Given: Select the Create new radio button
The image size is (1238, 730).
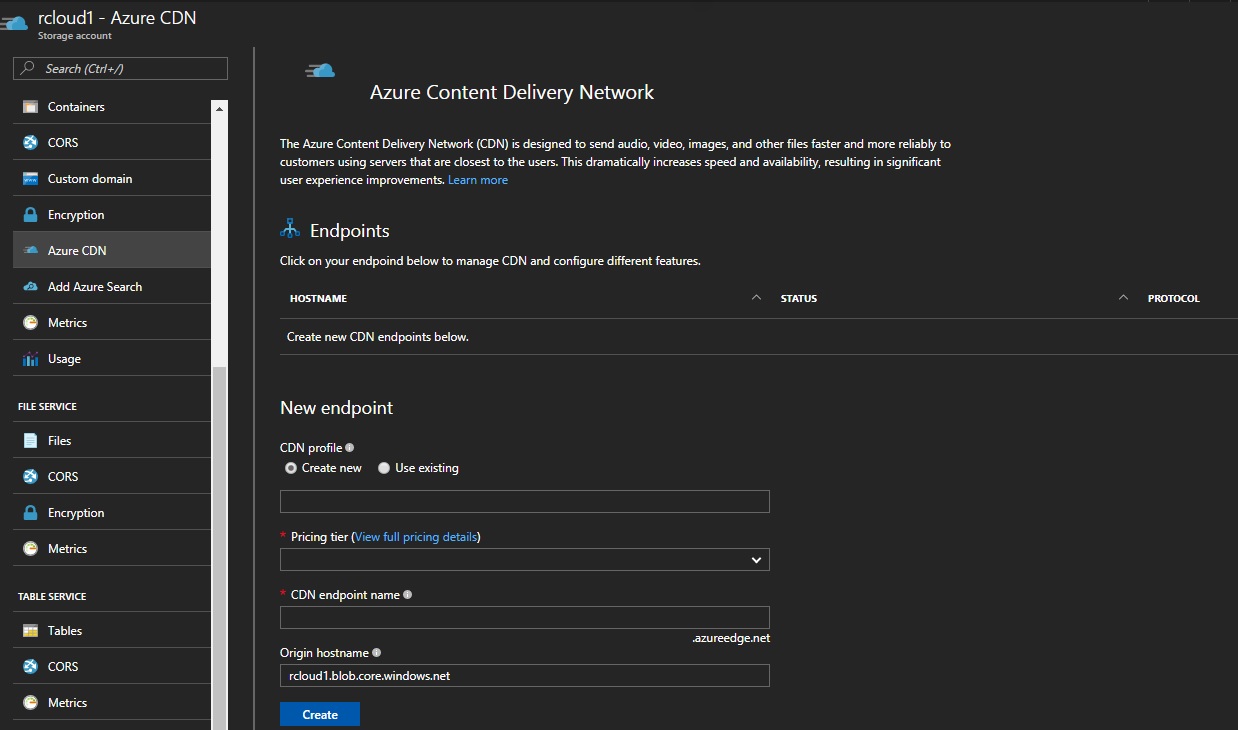Looking at the screenshot, I should (x=291, y=468).
